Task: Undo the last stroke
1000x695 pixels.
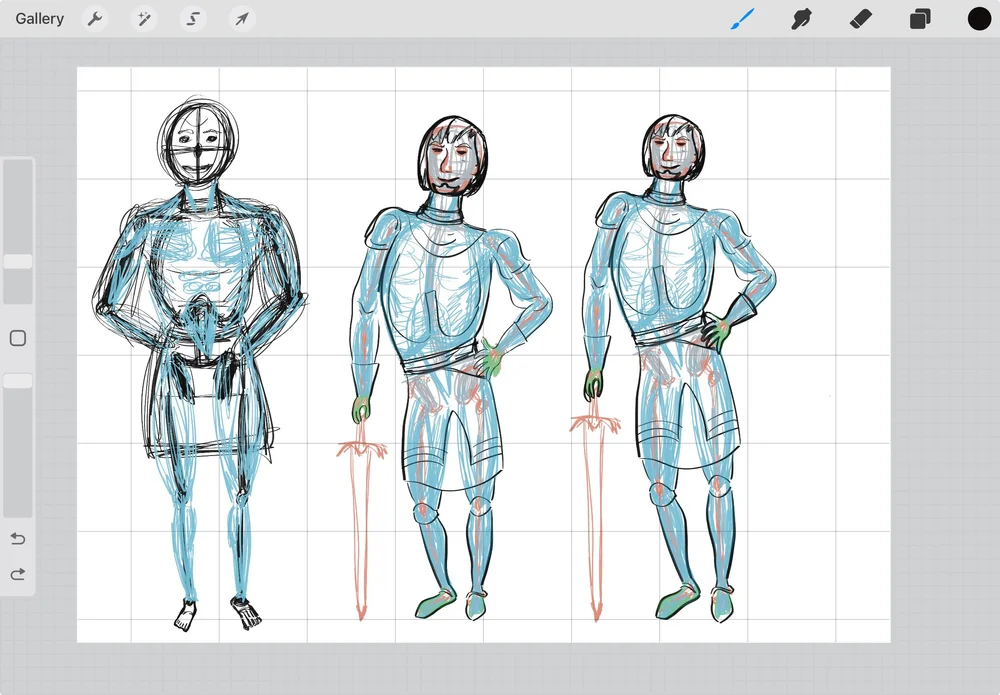Action: click(18, 539)
